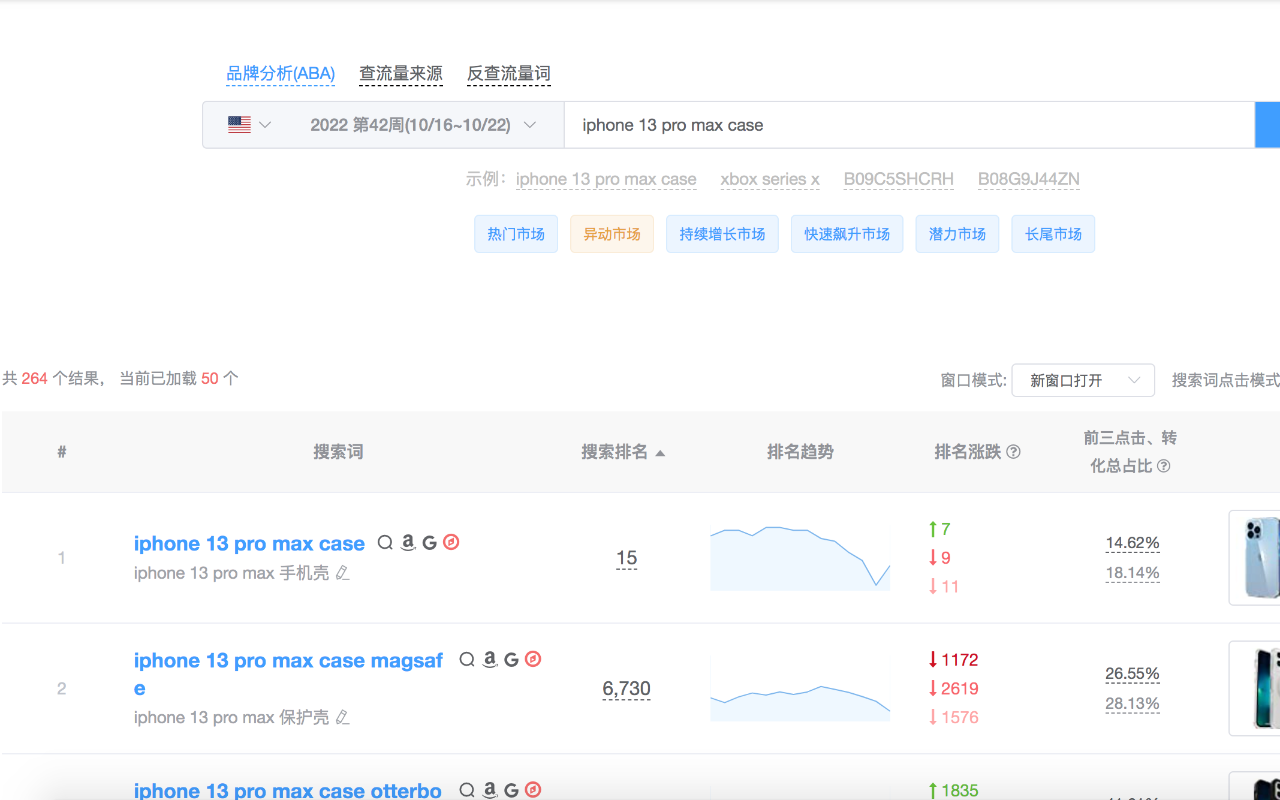Select the 热门市场 filter
Viewport: 1280px width, 800px height.
point(516,234)
